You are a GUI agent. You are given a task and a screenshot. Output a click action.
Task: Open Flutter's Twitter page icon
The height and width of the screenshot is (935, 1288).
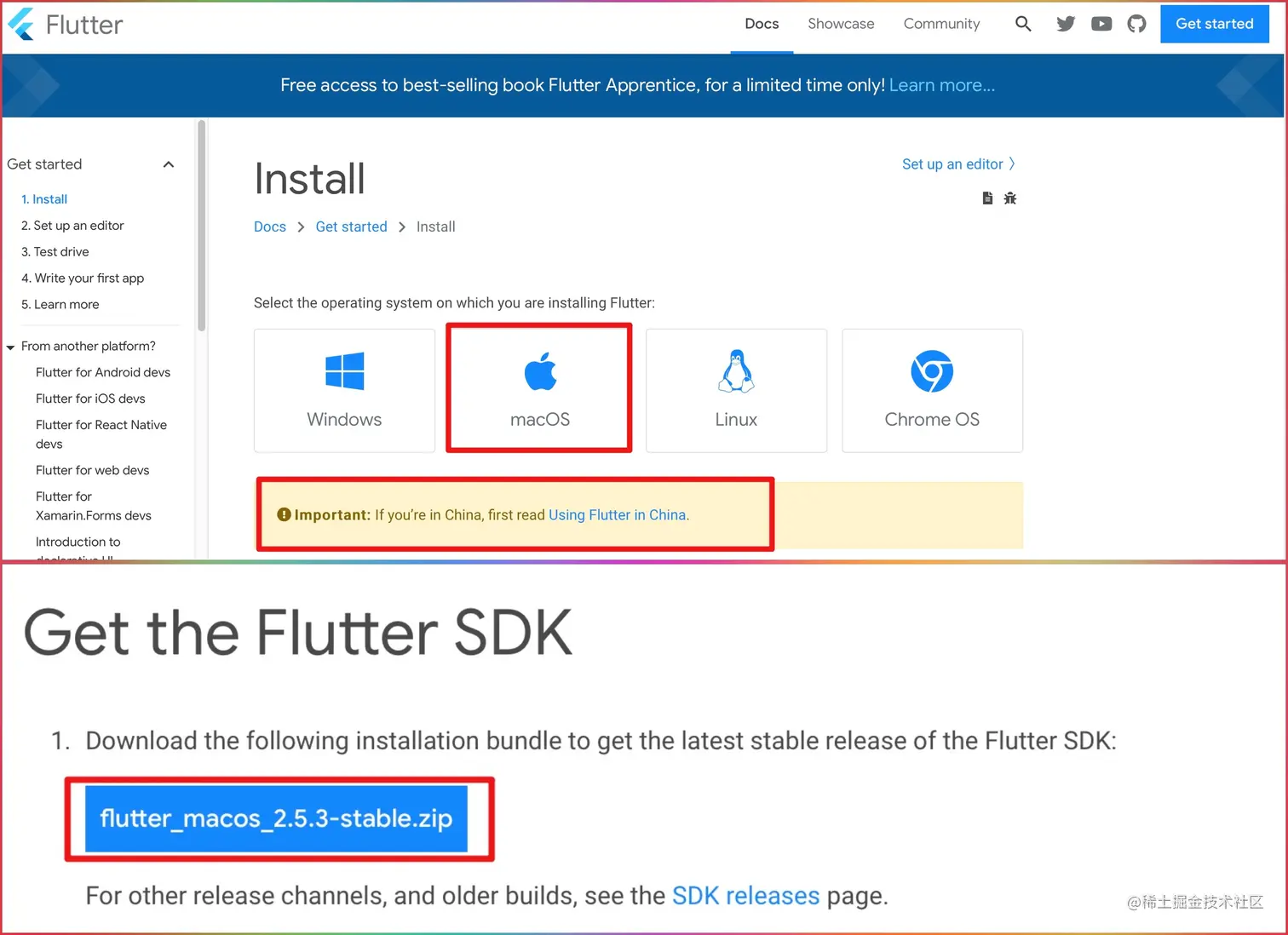tap(1066, 24)
